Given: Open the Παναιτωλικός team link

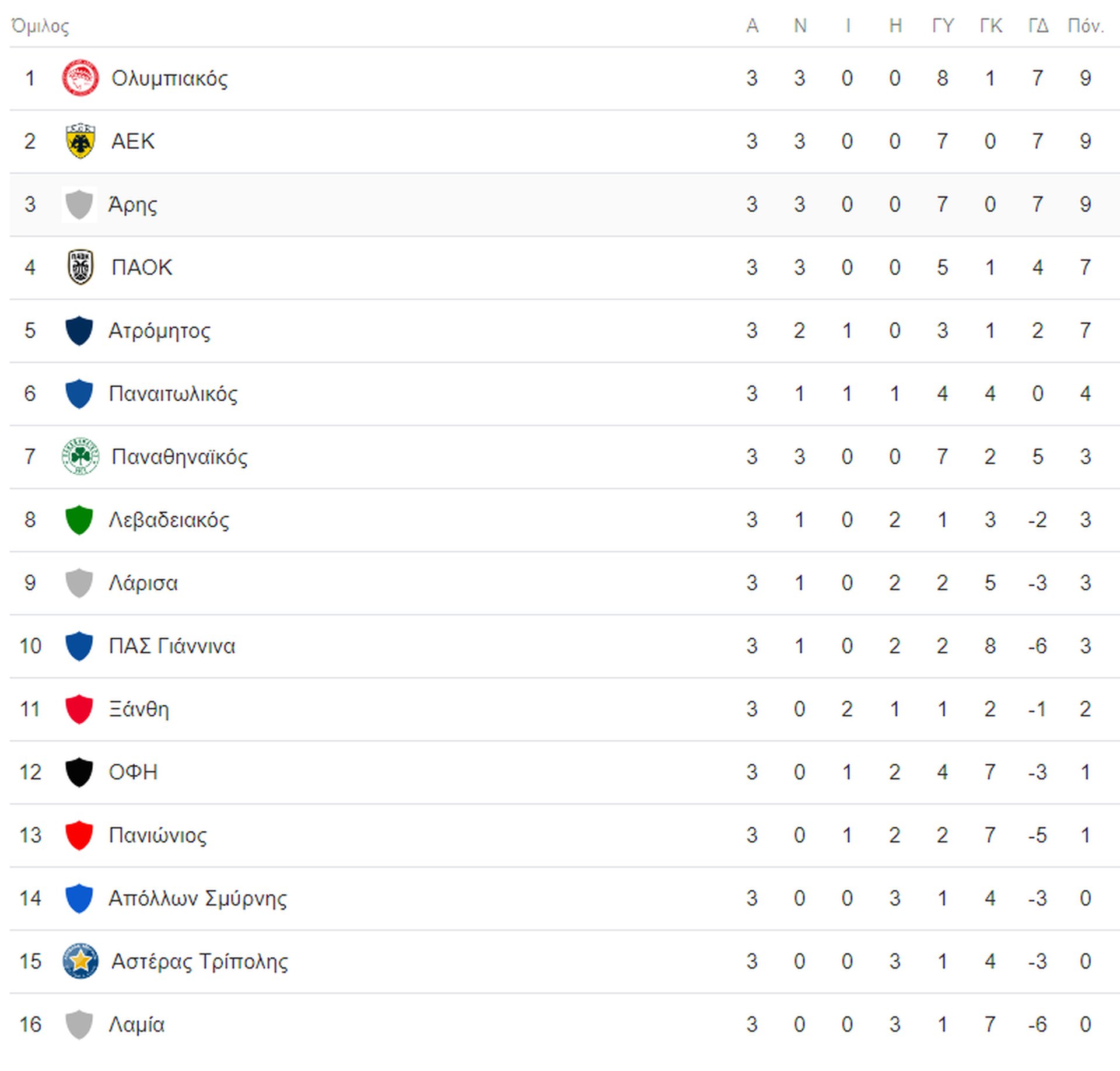Looking at the screenshot, I should click(173, 394).
